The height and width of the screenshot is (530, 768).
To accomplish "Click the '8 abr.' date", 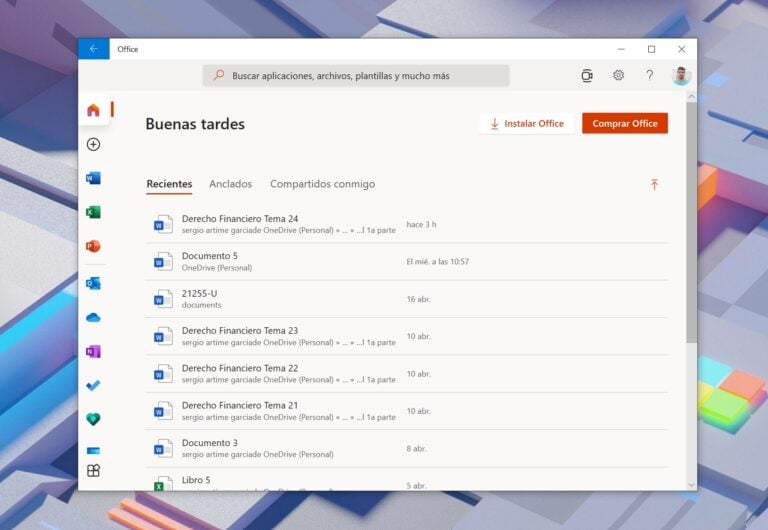I will (416, 448).
